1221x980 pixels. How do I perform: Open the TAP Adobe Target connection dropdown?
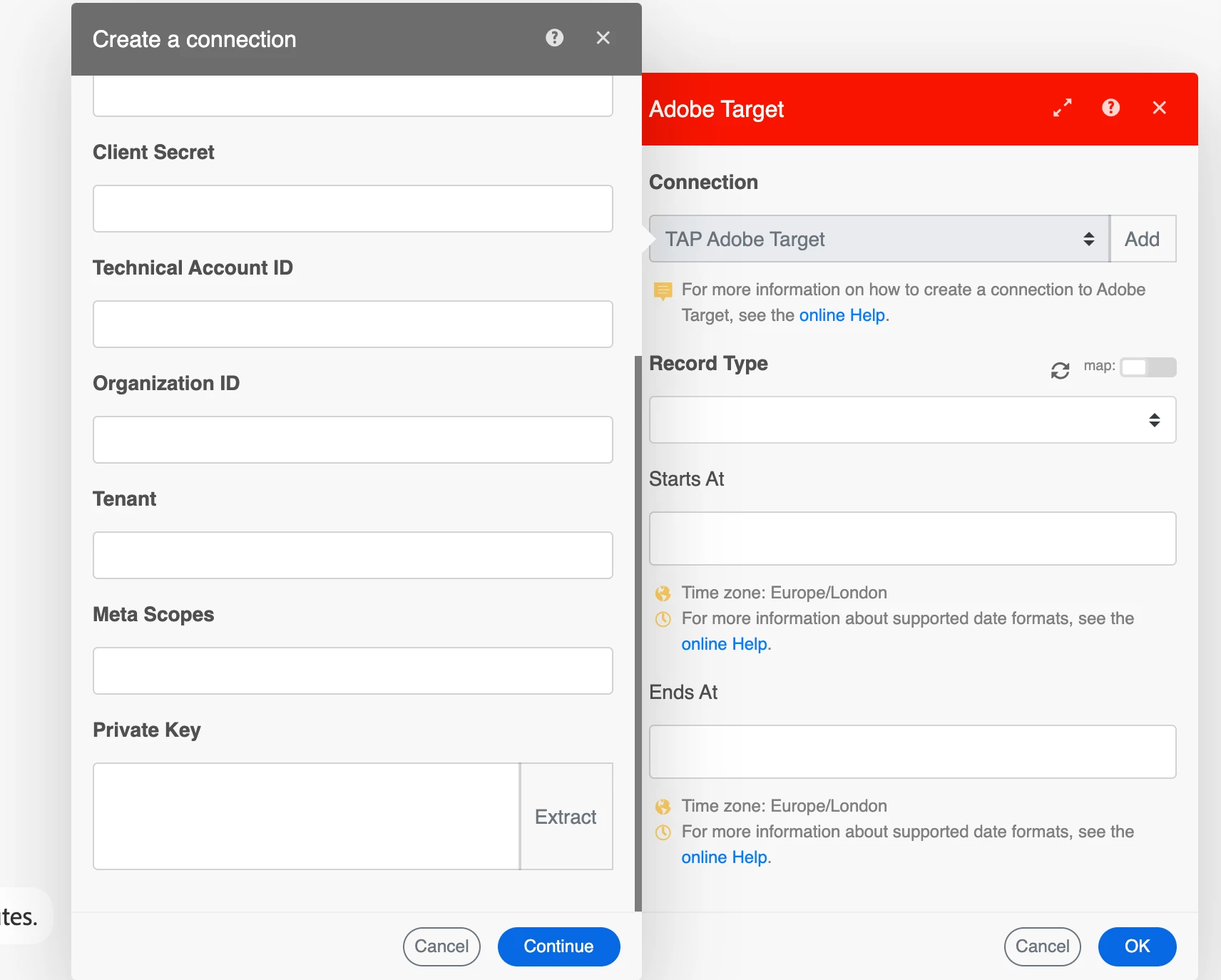click(x=879, y=239)
